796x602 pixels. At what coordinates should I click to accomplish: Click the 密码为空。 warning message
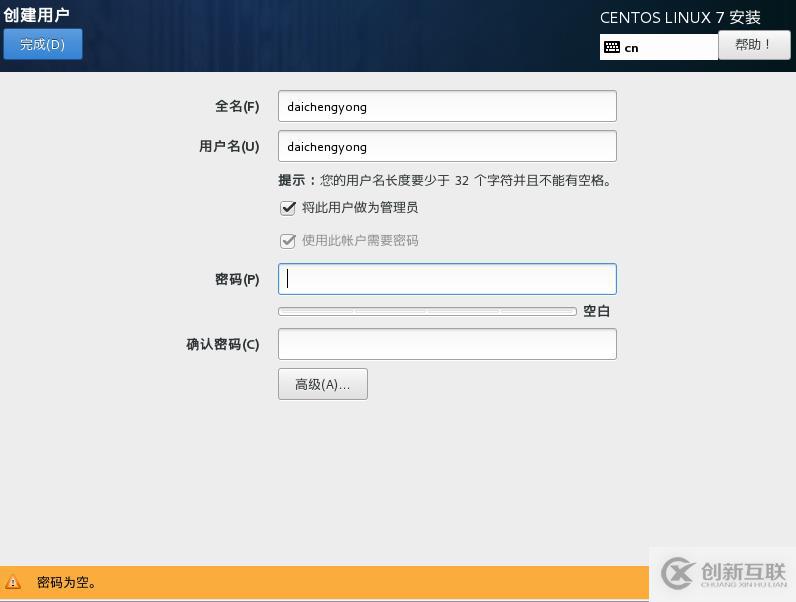point(67,583)
